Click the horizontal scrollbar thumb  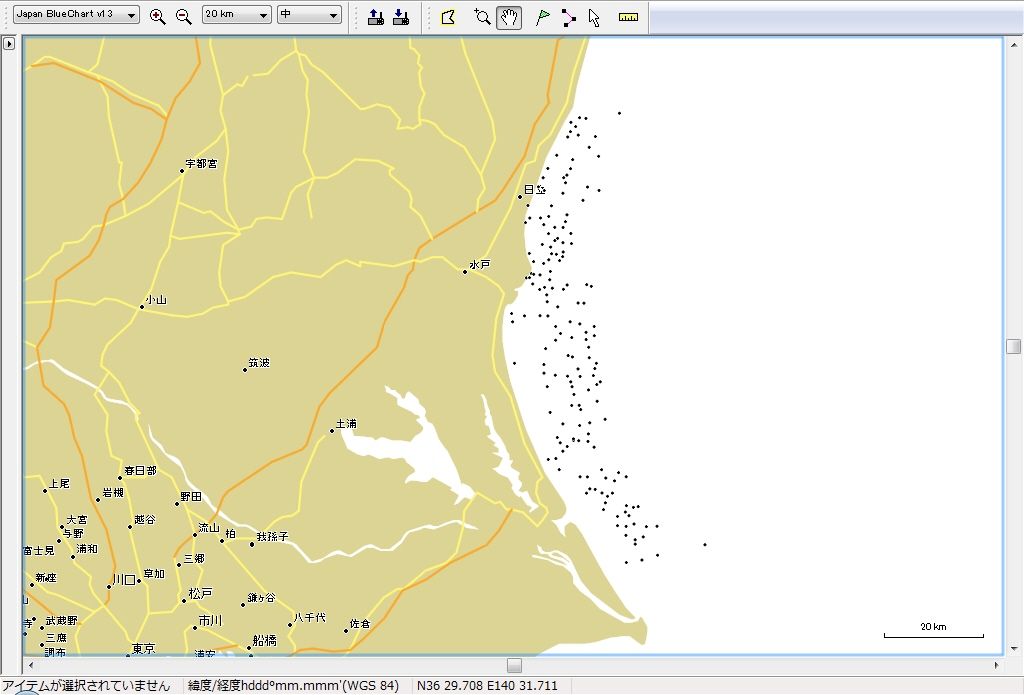[515, 665]
